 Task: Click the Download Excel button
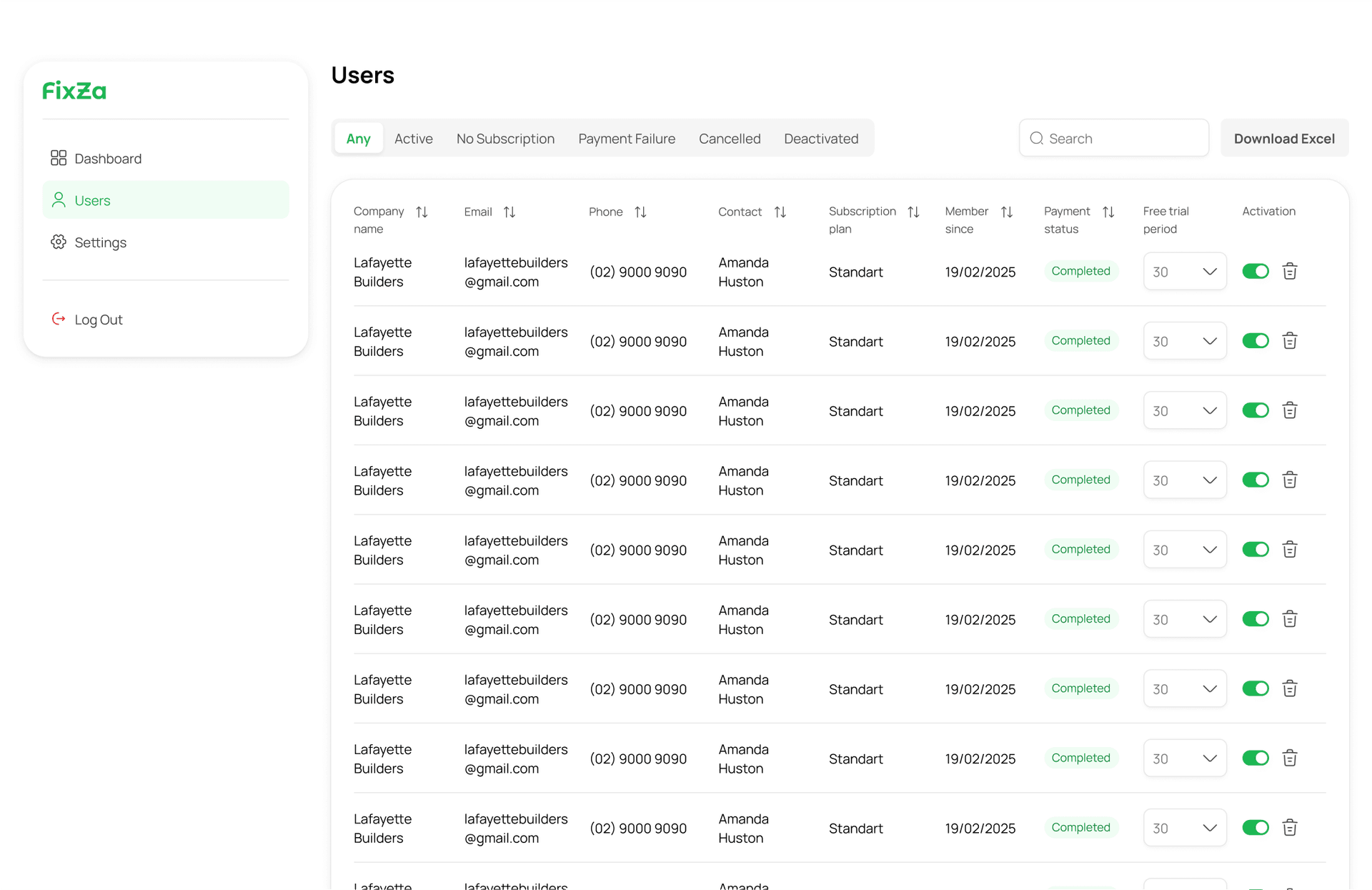pos(1284,138)
